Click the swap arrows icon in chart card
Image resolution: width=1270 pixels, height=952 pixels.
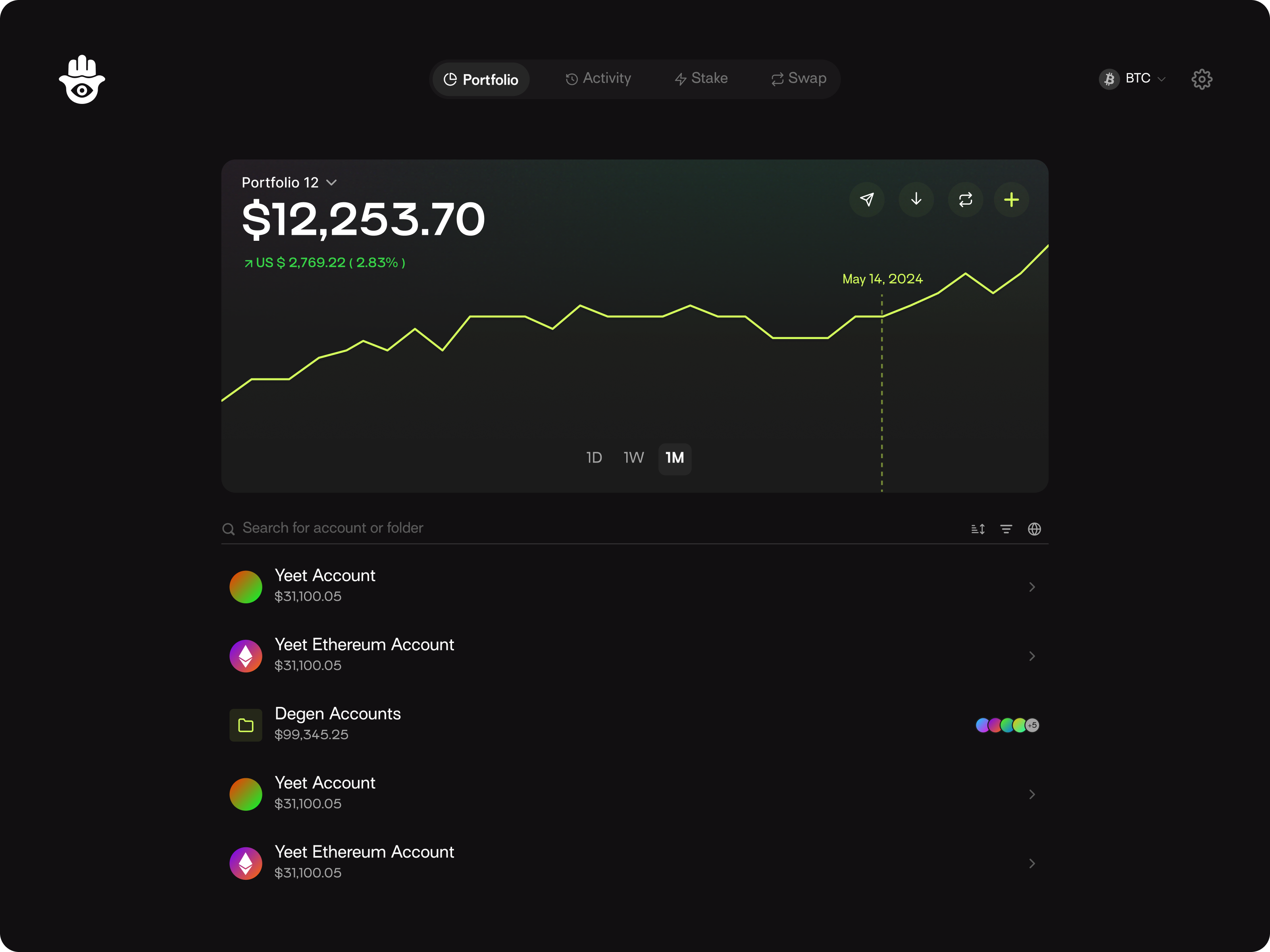tap(965, 200)
